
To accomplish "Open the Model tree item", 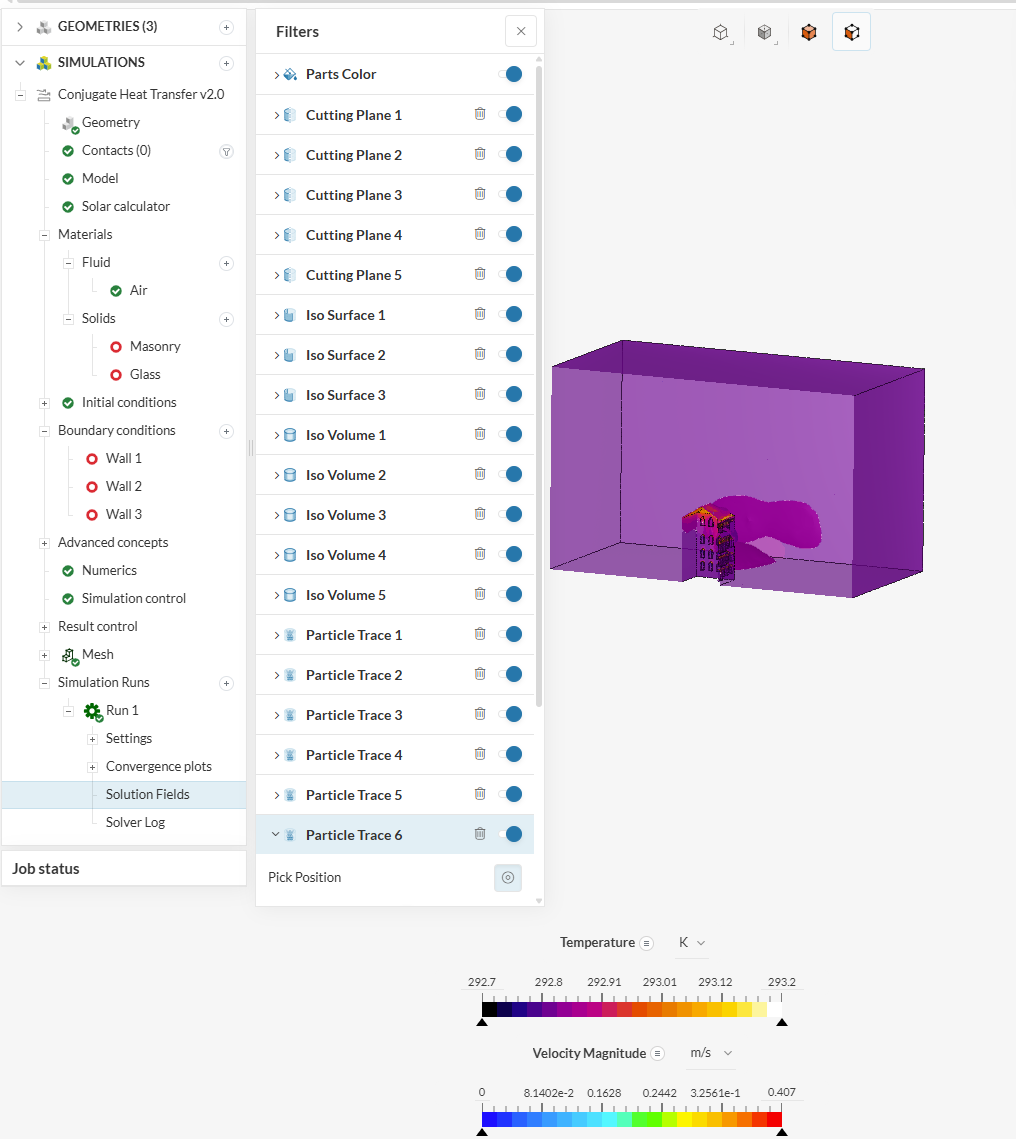I will [99, 179].
